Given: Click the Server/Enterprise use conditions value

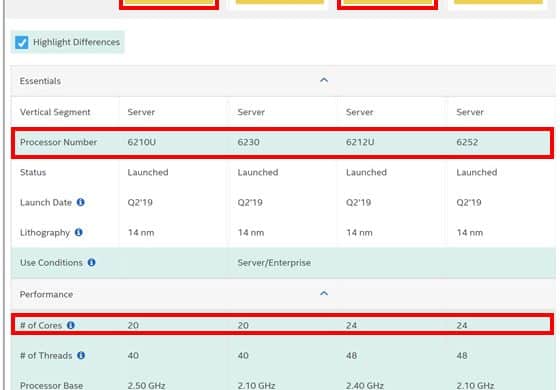Looking at the screenshot, I should pyautogui.click(x=274, y=263).
